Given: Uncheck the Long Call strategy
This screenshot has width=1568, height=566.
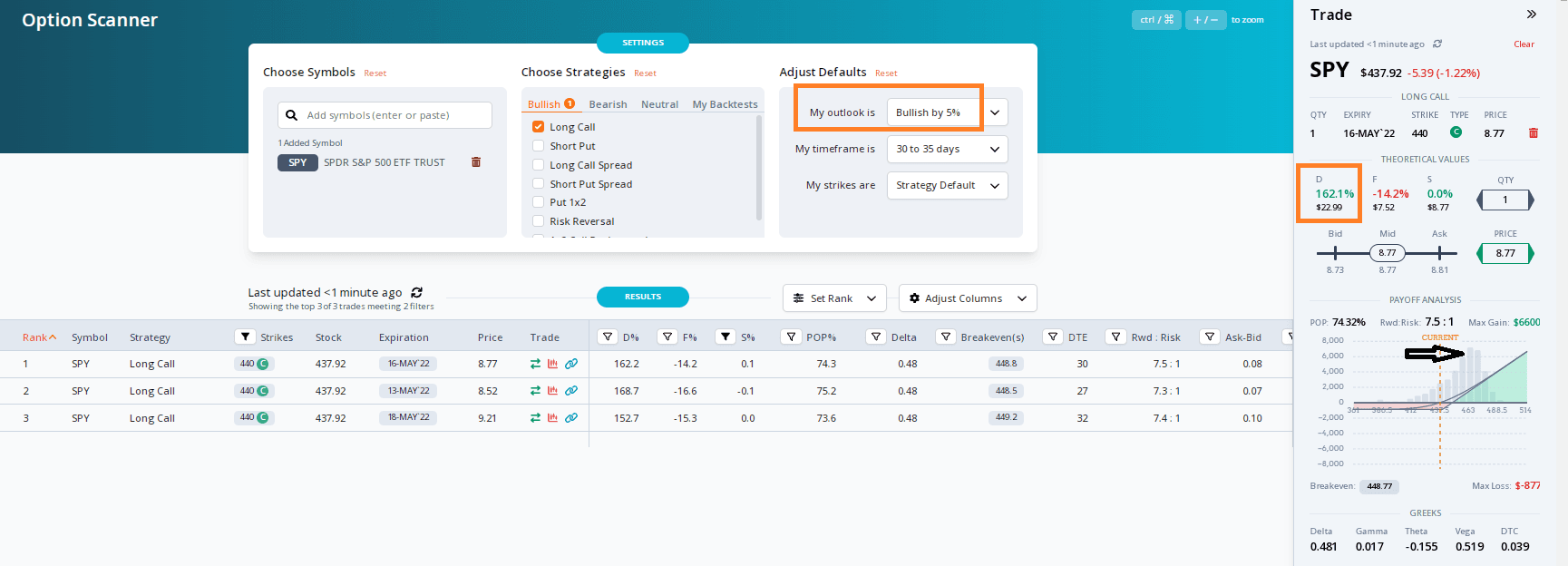Looking at the screenshot, I should click(538, 127).
